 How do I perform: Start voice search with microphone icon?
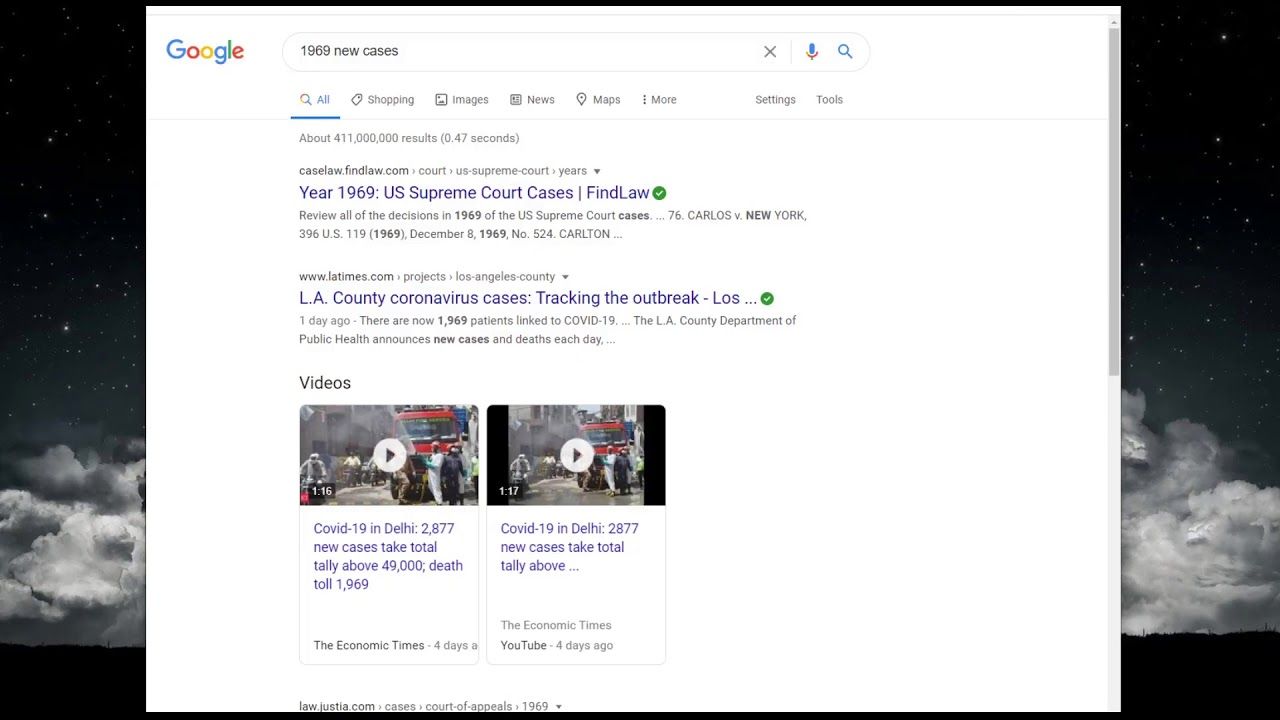click(811, 52)
